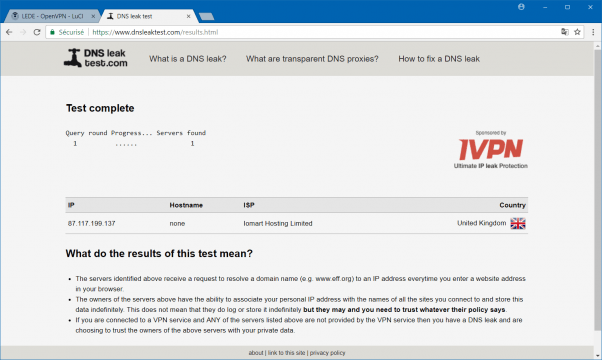Click the IVPN sponsor banner
The image size is (602, 360).
coord(491,150)
